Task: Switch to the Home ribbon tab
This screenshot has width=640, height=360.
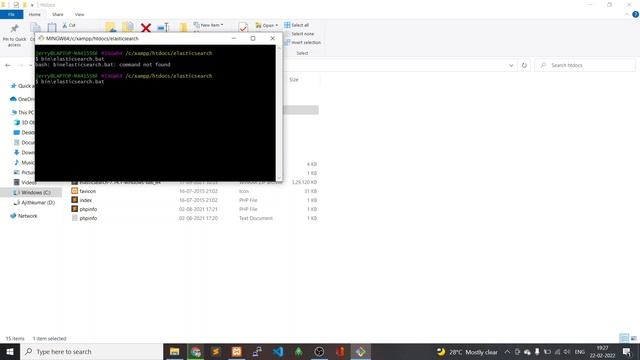Action: click(x=35, y=14)
